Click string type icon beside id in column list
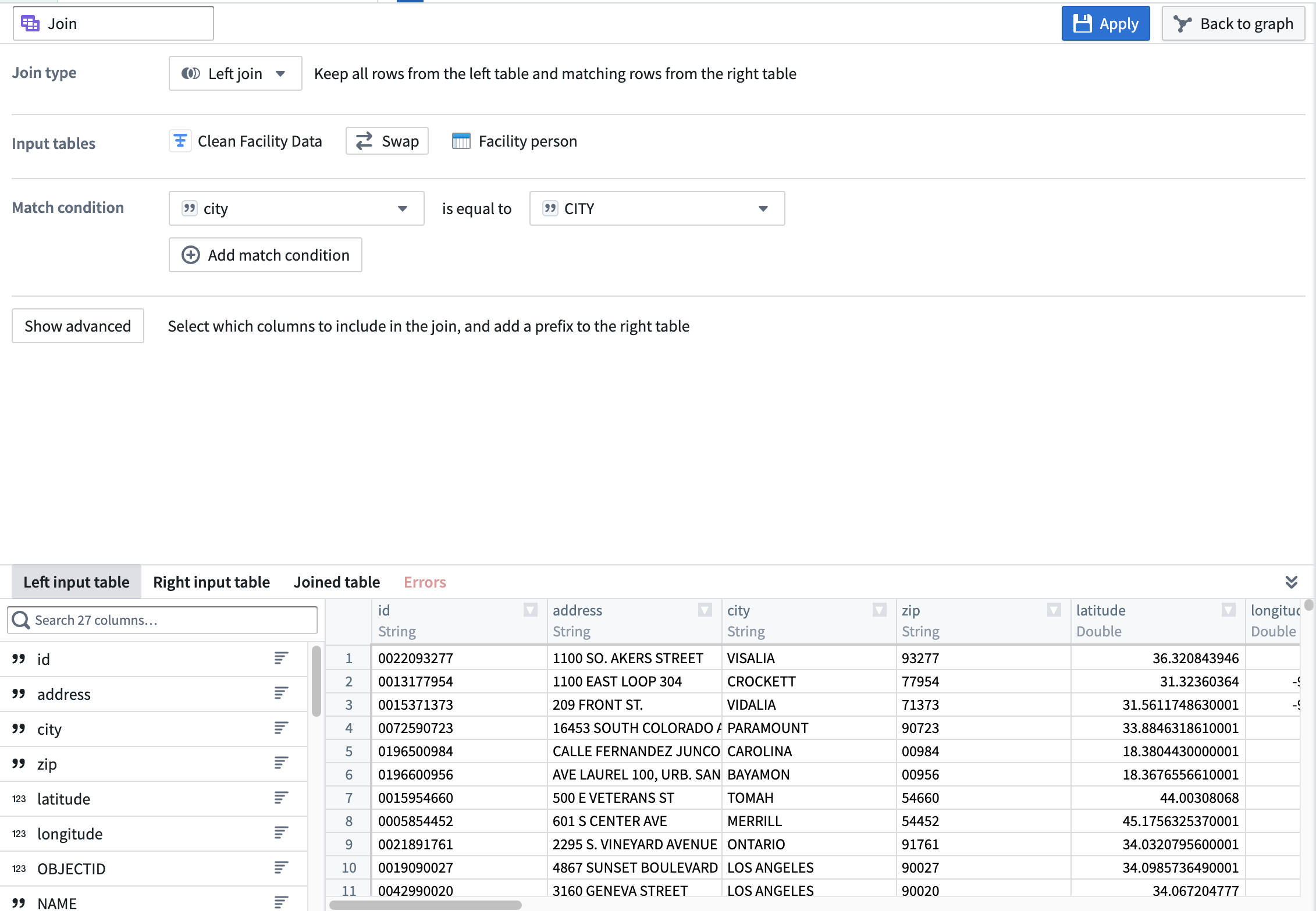Viewport: 1316px width, 911px height. 19,659
